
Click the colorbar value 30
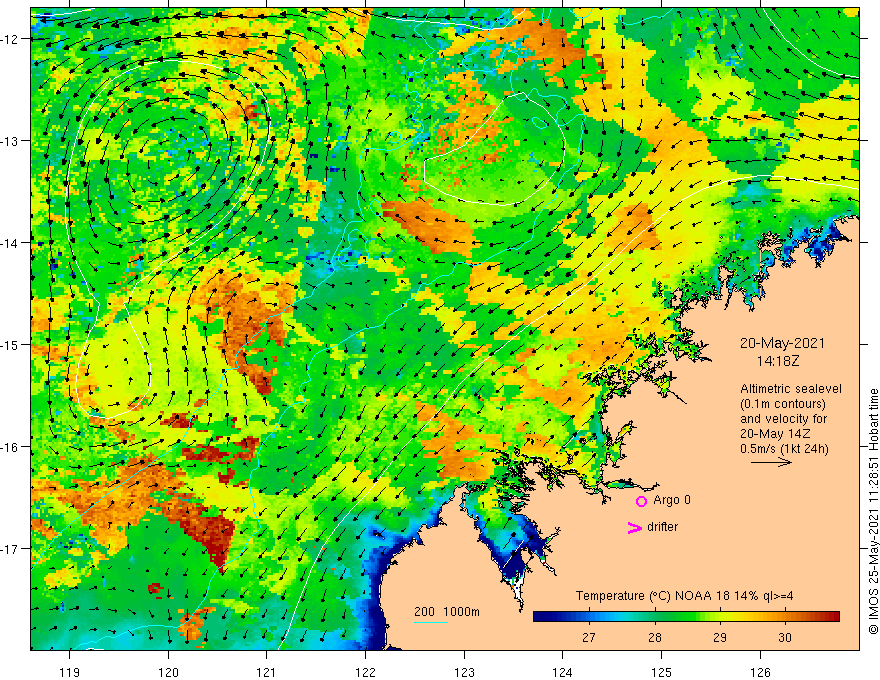[x=785, y=637]
